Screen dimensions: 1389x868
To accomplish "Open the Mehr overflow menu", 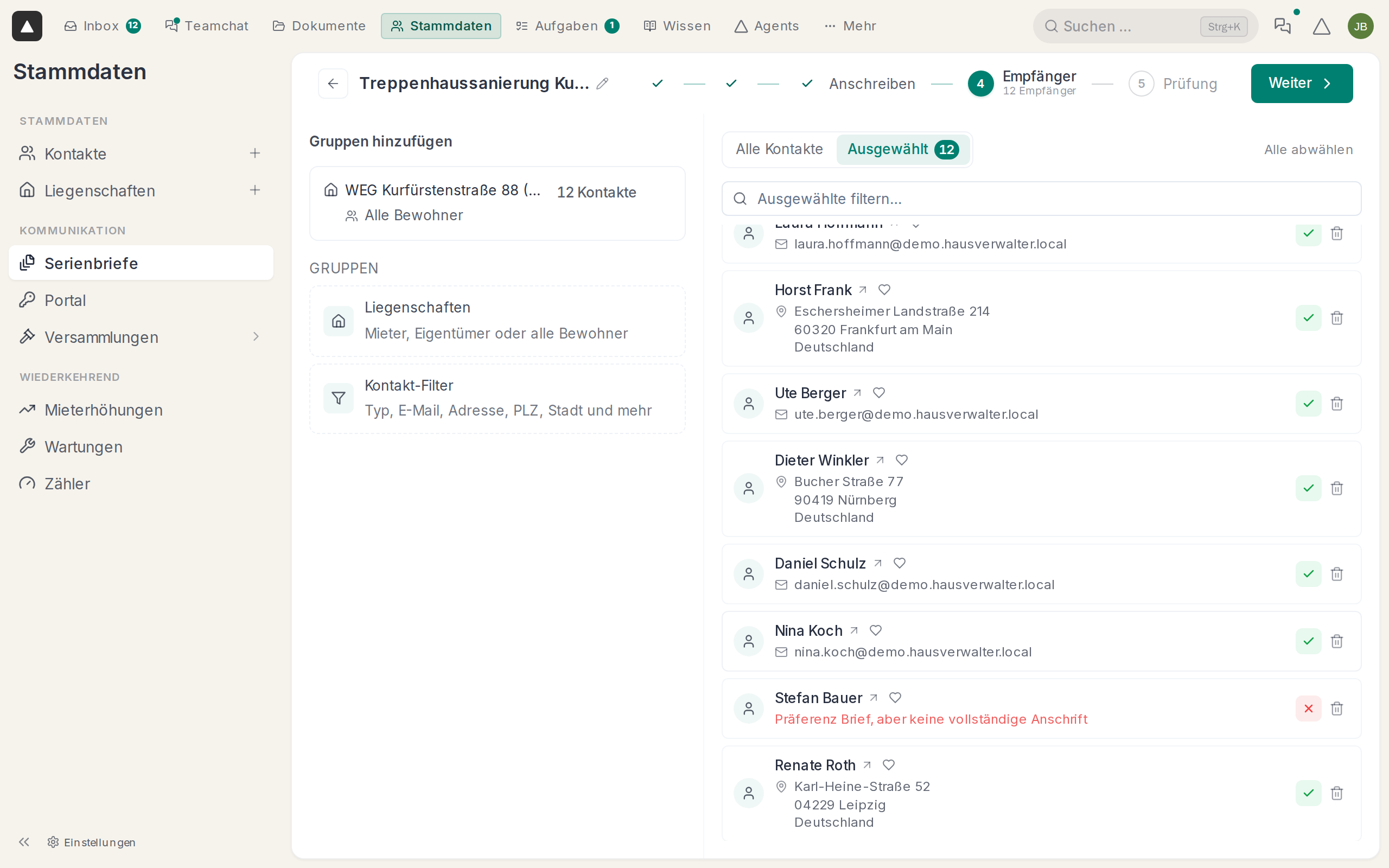I will pos(850,26).
